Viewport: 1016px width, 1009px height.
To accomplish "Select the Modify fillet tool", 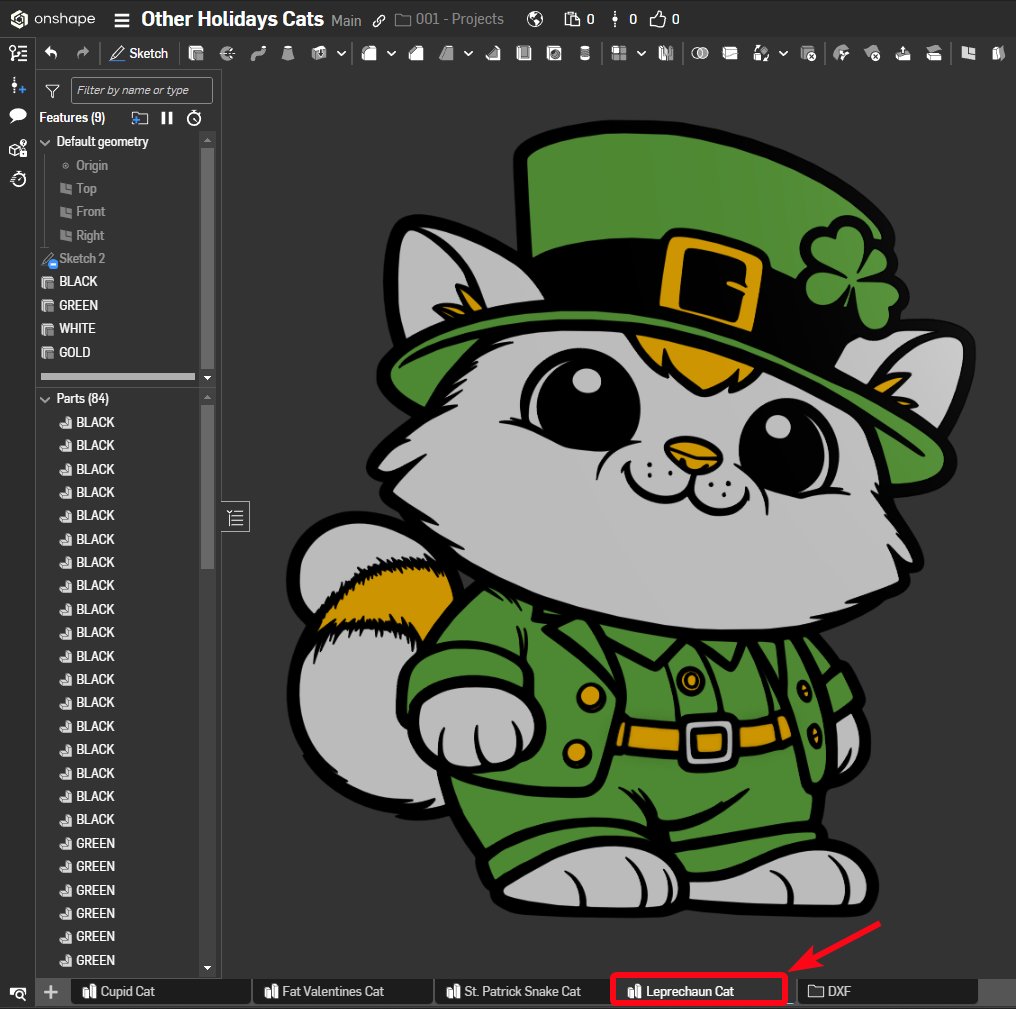I will (842, 53).
